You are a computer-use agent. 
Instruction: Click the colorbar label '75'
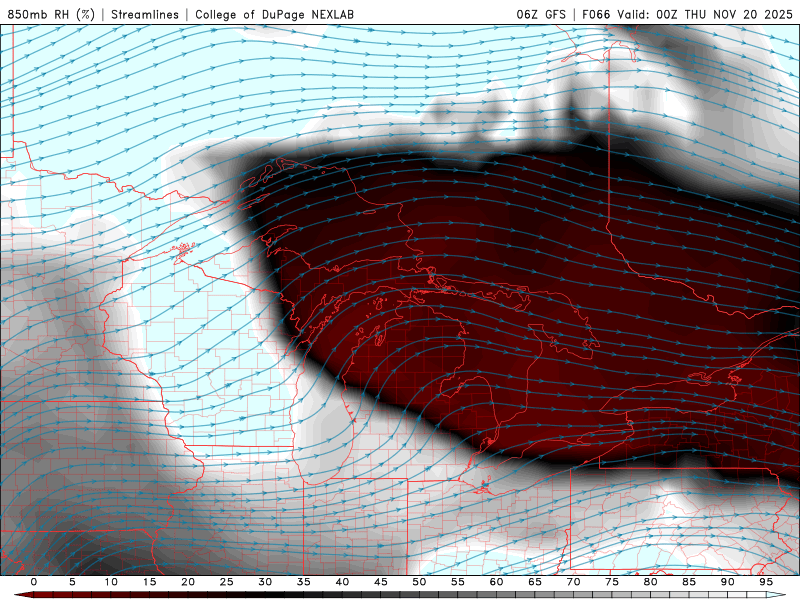click(x=612, y=582)
